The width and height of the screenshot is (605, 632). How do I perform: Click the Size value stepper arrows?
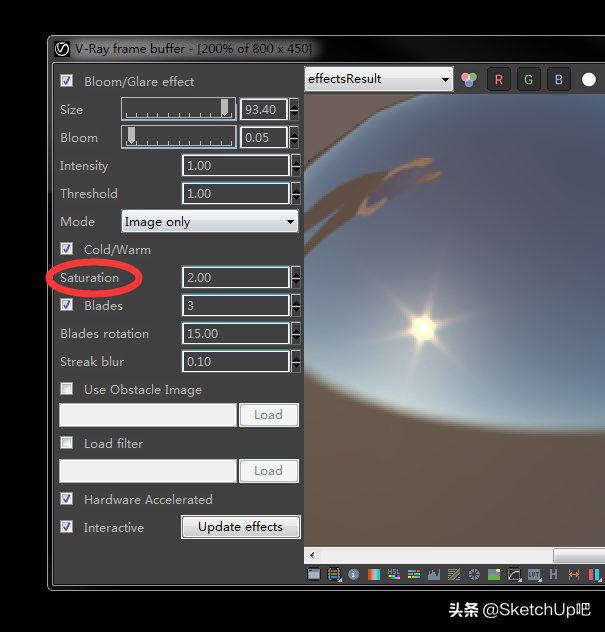click(x=294, y=109)
